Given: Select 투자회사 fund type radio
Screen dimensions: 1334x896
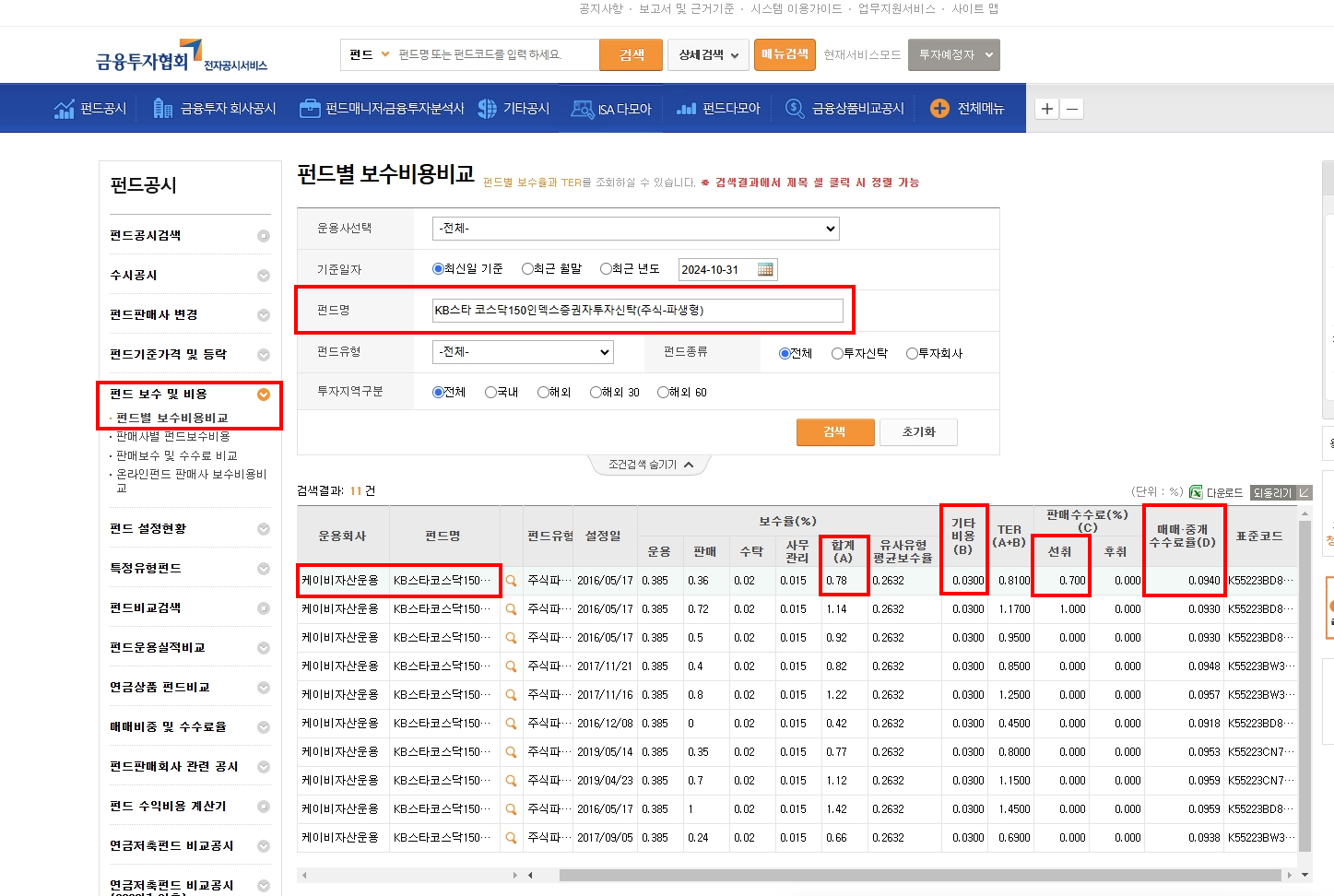Looking at the screenshot, I should [x=912, y=353].
